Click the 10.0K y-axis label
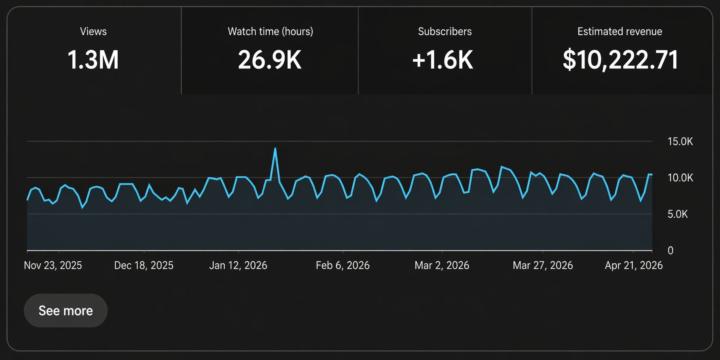720x360 pixels. [680, 178]
